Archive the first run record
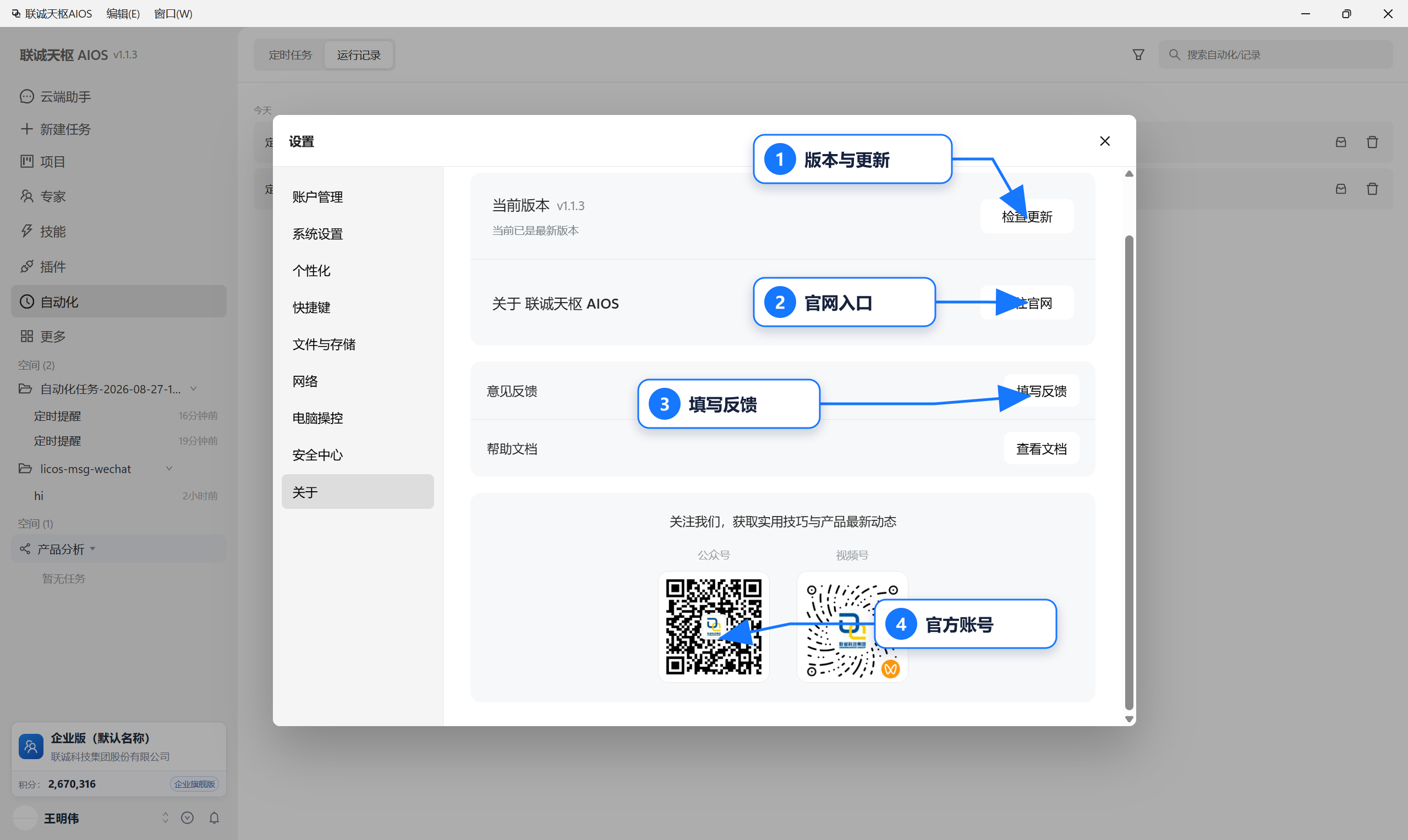The image size is (1408, 840). (1341, 142)
